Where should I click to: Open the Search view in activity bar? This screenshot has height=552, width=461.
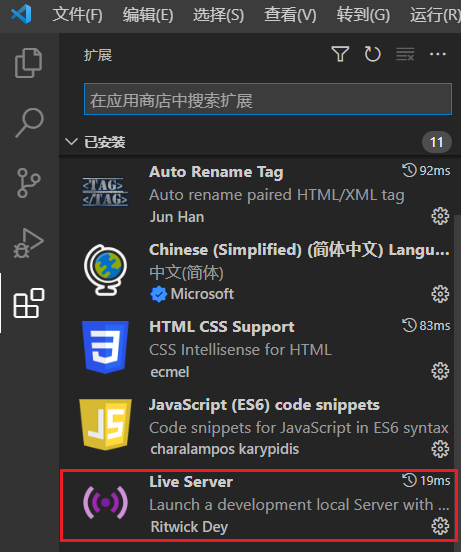pos(30,123)
